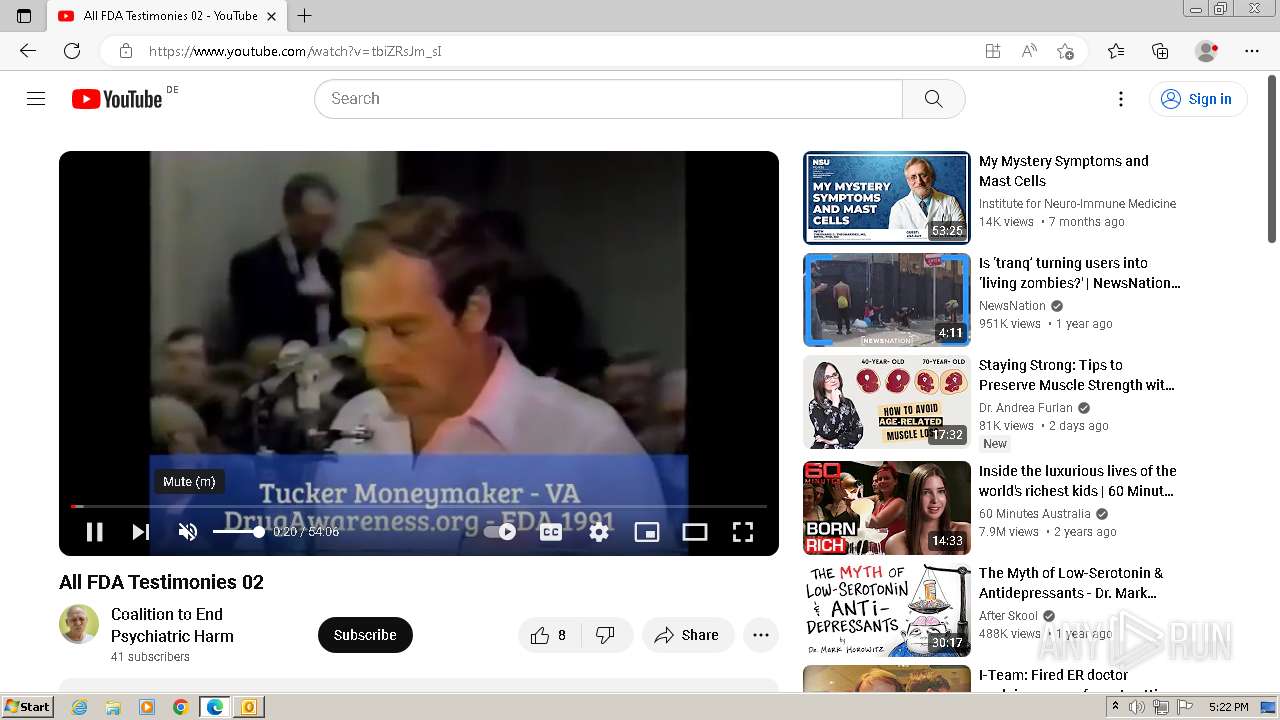Viewport: 1280px width, 720px height.
Task: Unmute the video volume icon
Action: (x=188, y=532)
